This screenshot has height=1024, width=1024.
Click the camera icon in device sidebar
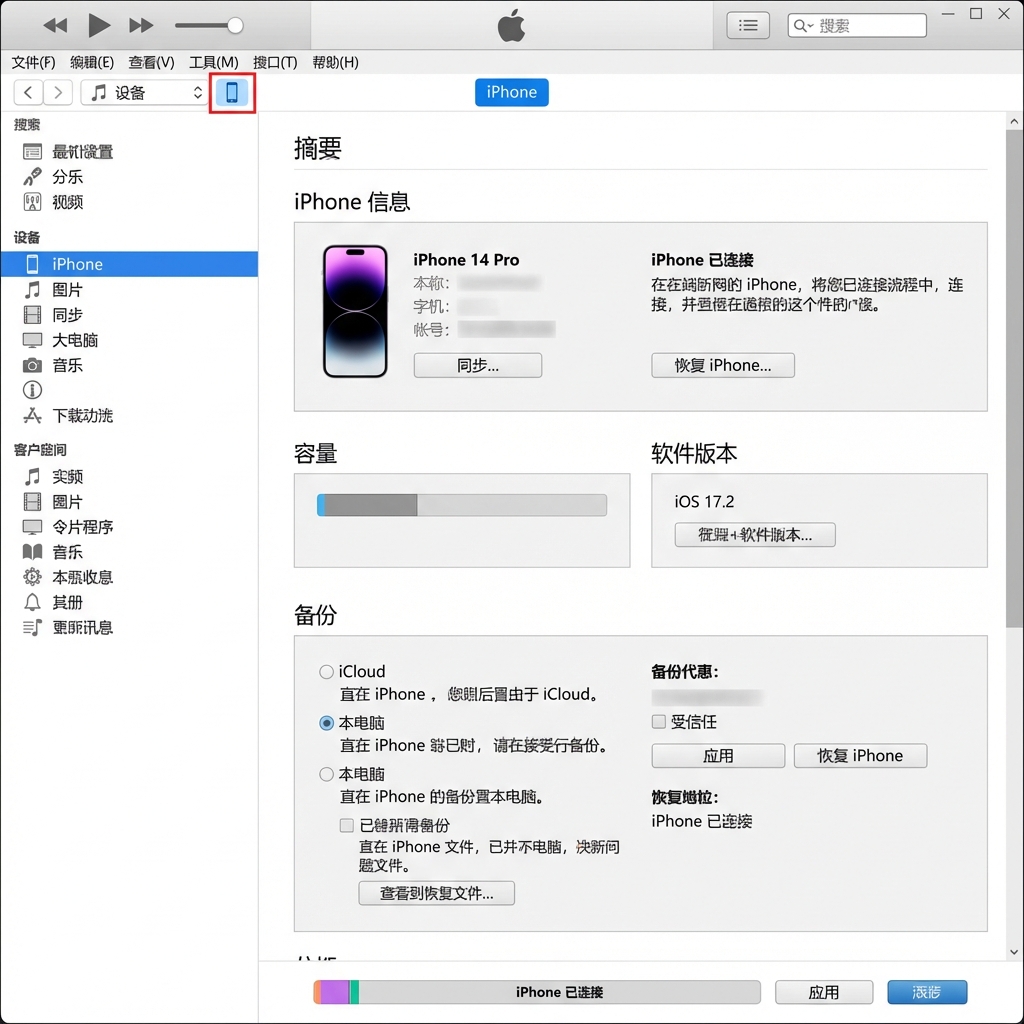click(x=33, y=366)
